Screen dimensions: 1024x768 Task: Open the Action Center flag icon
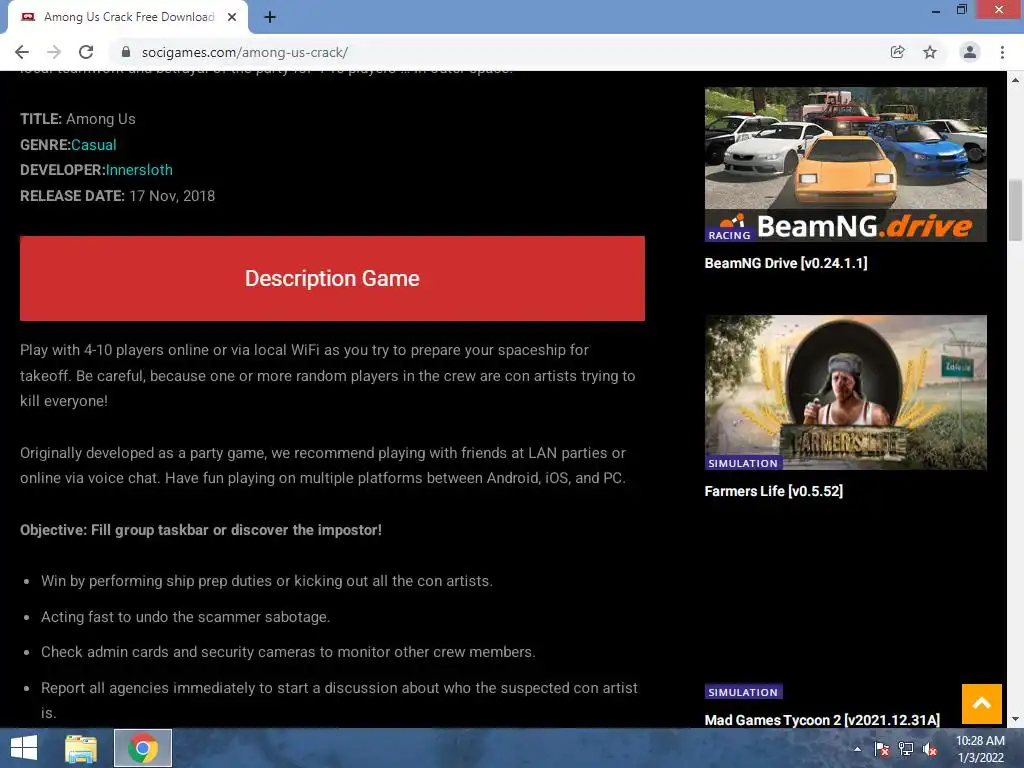coord(882,749)
